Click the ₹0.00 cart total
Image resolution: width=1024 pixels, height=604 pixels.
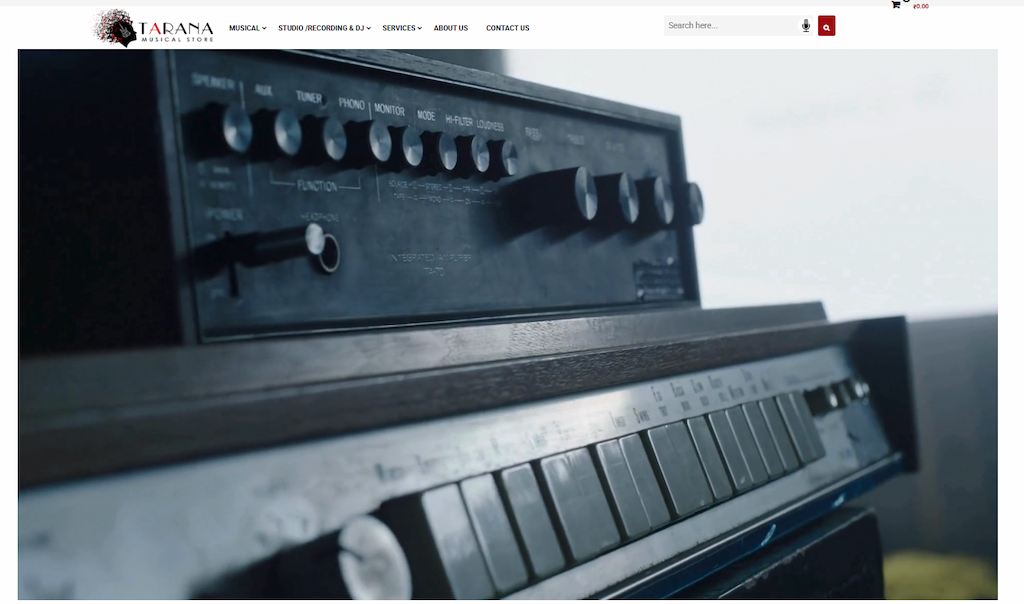click(x=921, y=7)
